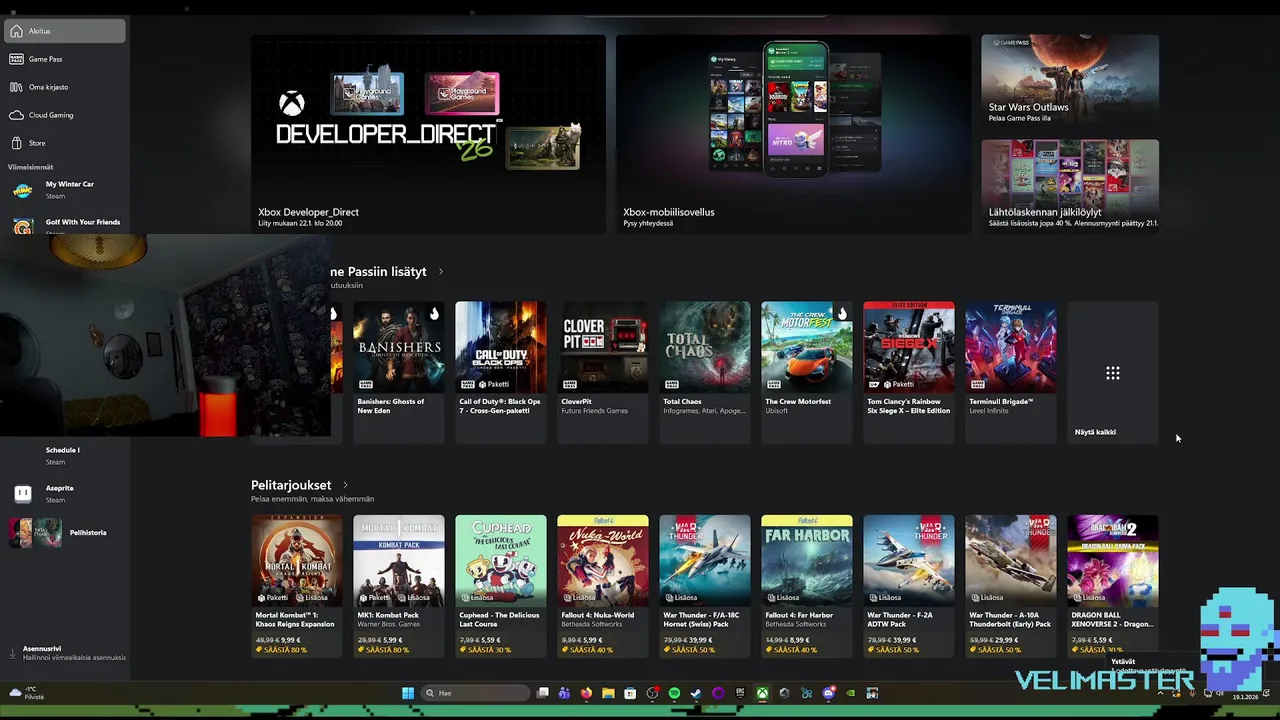
Task: Open the MK1: Kombat Pack deal
Action: pyautogui.click(x=398, y=586)
